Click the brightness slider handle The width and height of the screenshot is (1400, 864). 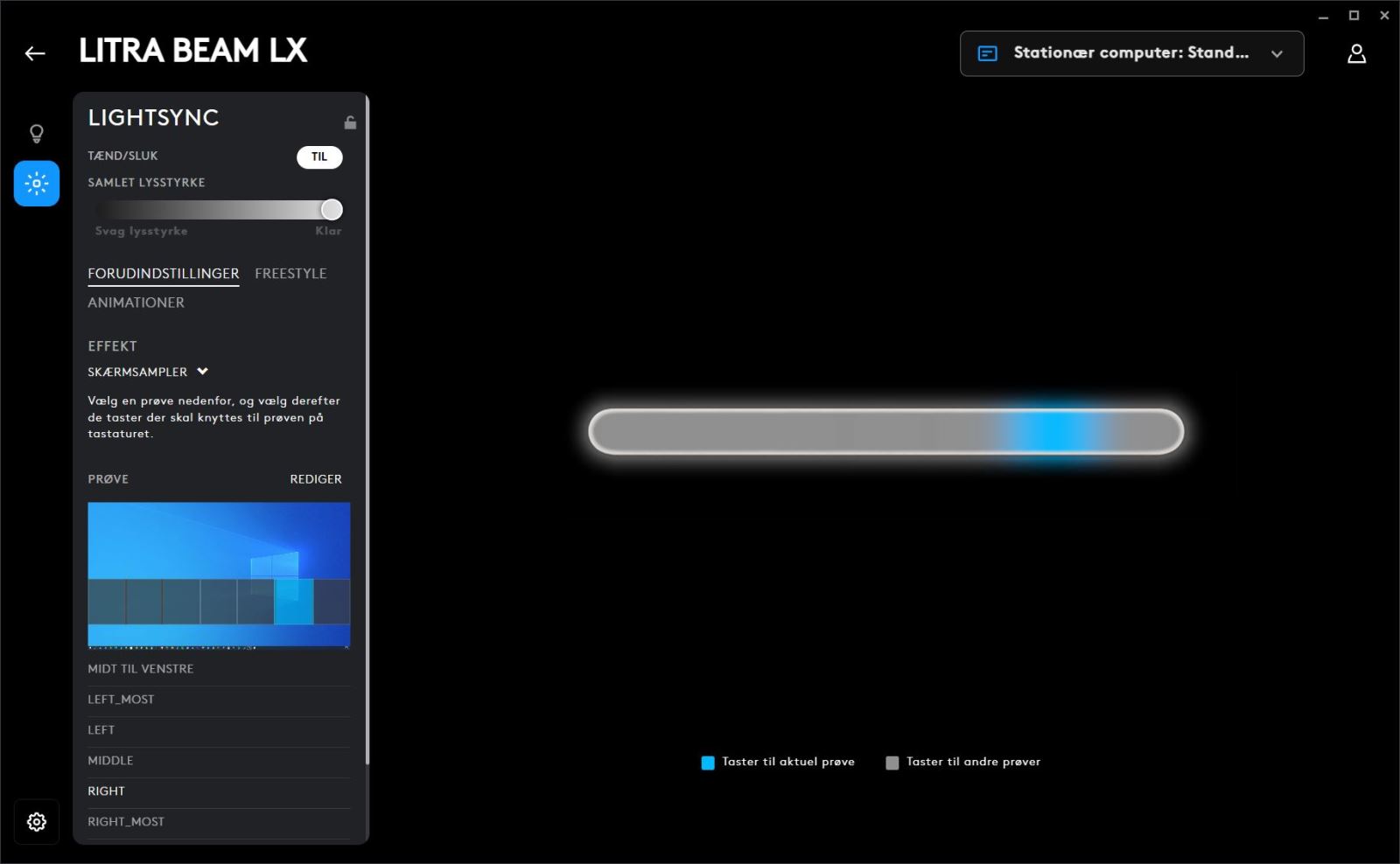tap(332, 210)
